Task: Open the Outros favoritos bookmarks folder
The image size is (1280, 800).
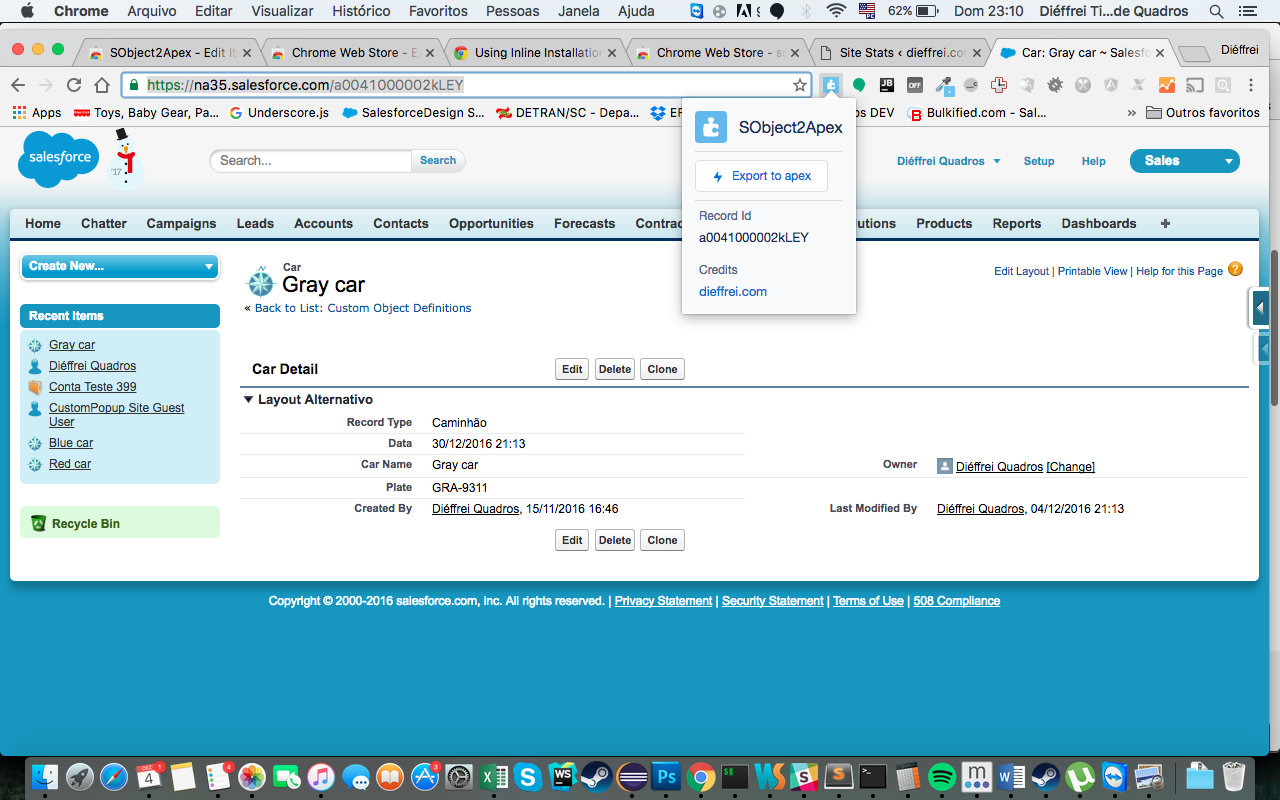Action: point(1202,113)
